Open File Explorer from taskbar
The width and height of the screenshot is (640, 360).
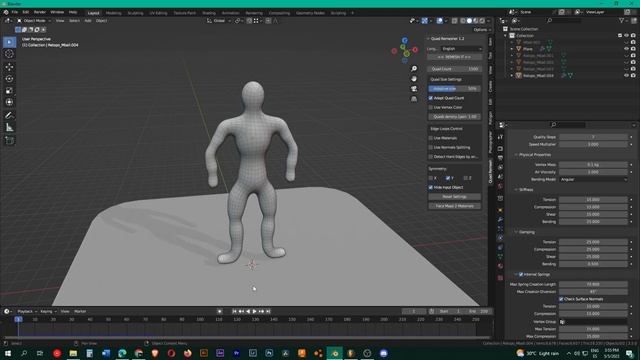[73, 353]
